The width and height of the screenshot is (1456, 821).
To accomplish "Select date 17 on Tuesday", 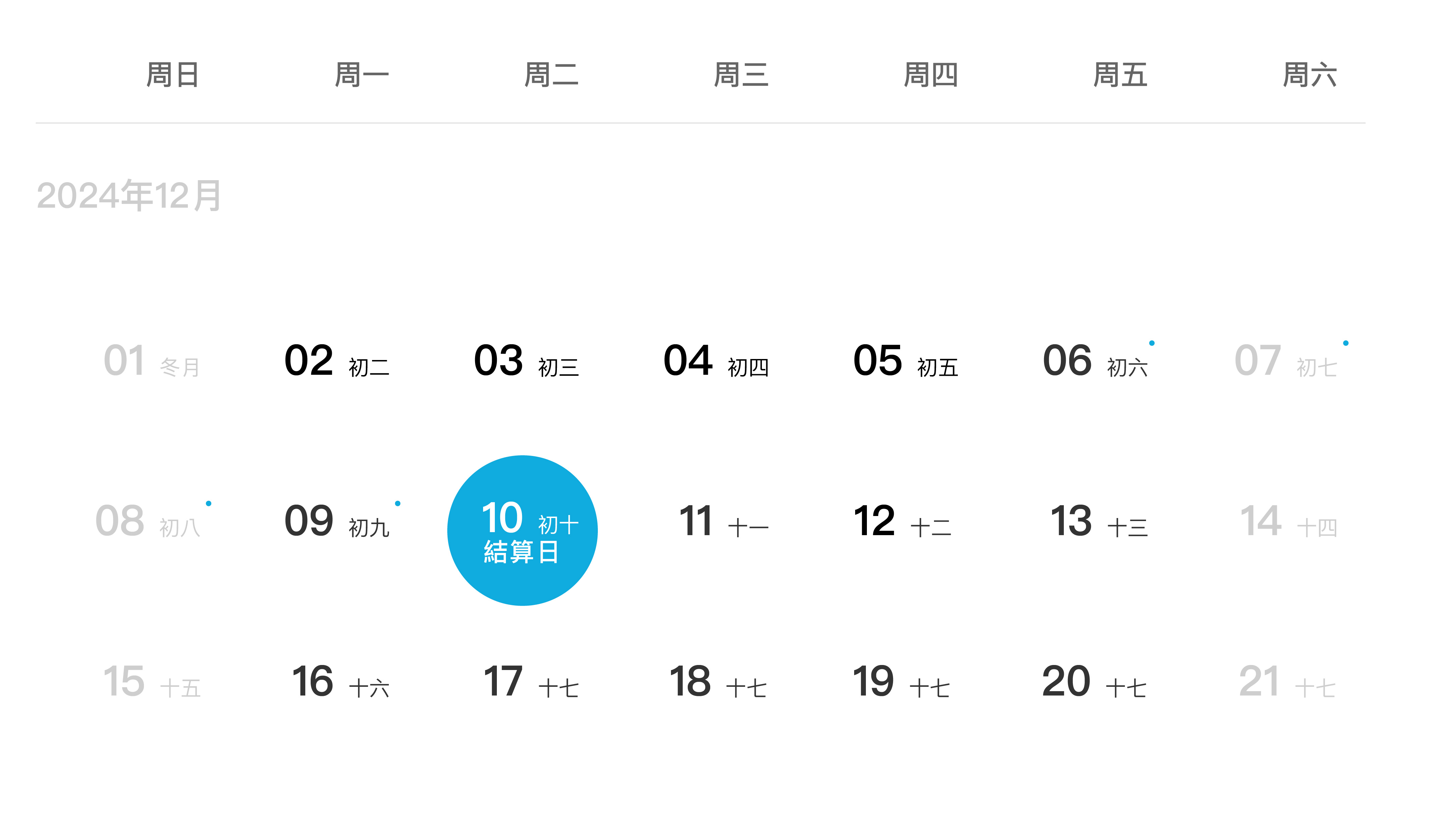I will click(530, 682).
